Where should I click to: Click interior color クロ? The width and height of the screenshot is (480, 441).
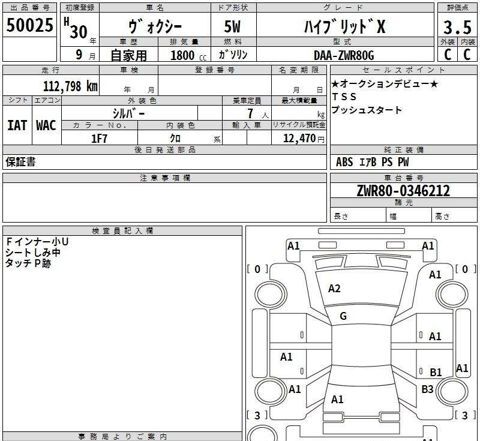pyautogui.click(x=175, y=138)
